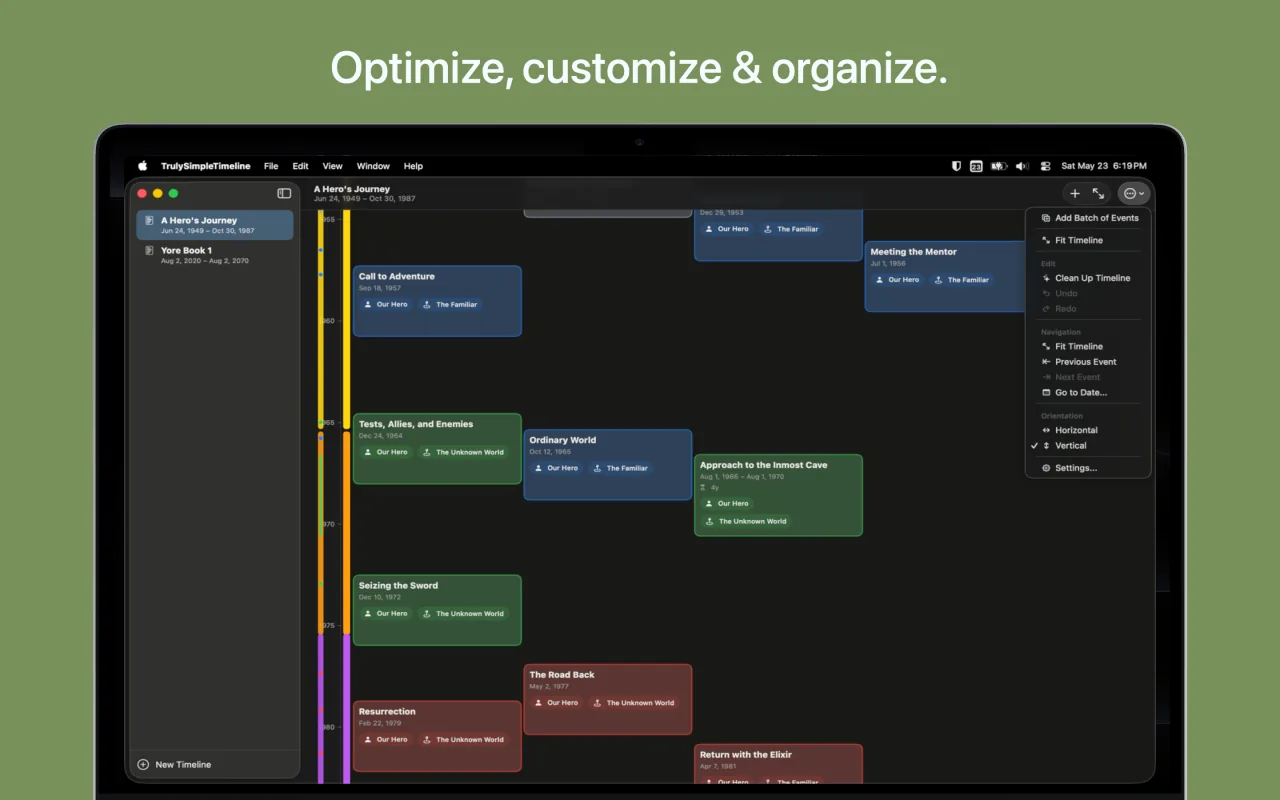Click the volume speaker menu bar icon

(x=1022, y=166)
